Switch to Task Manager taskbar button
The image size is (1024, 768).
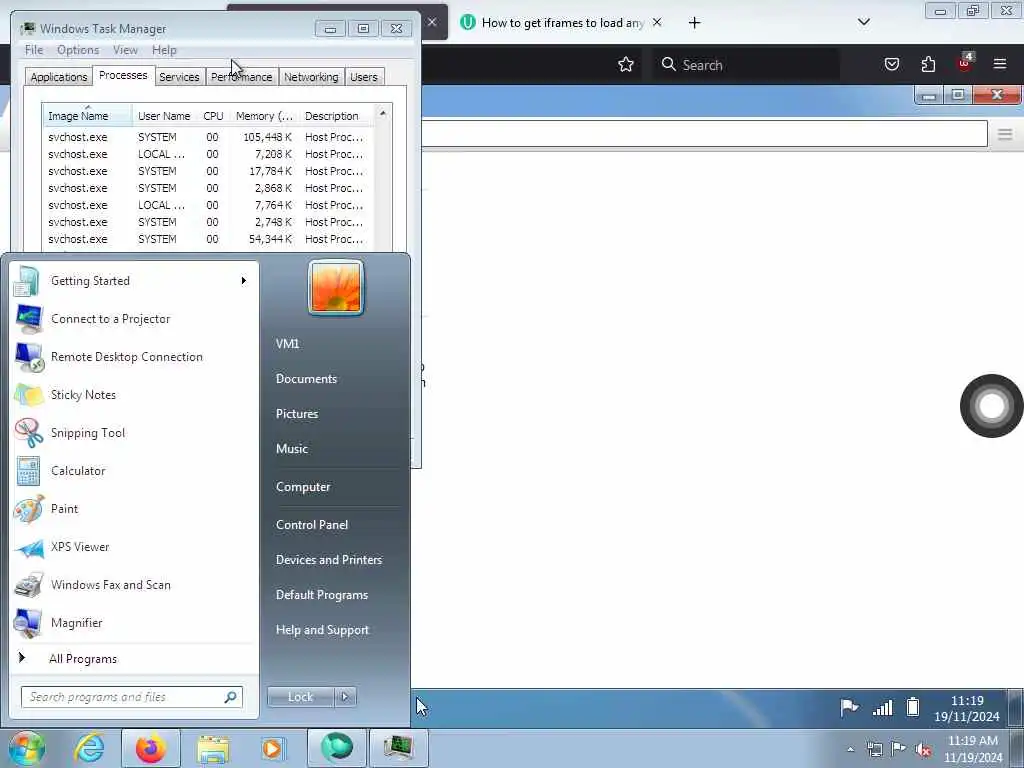tap(398, 748)
